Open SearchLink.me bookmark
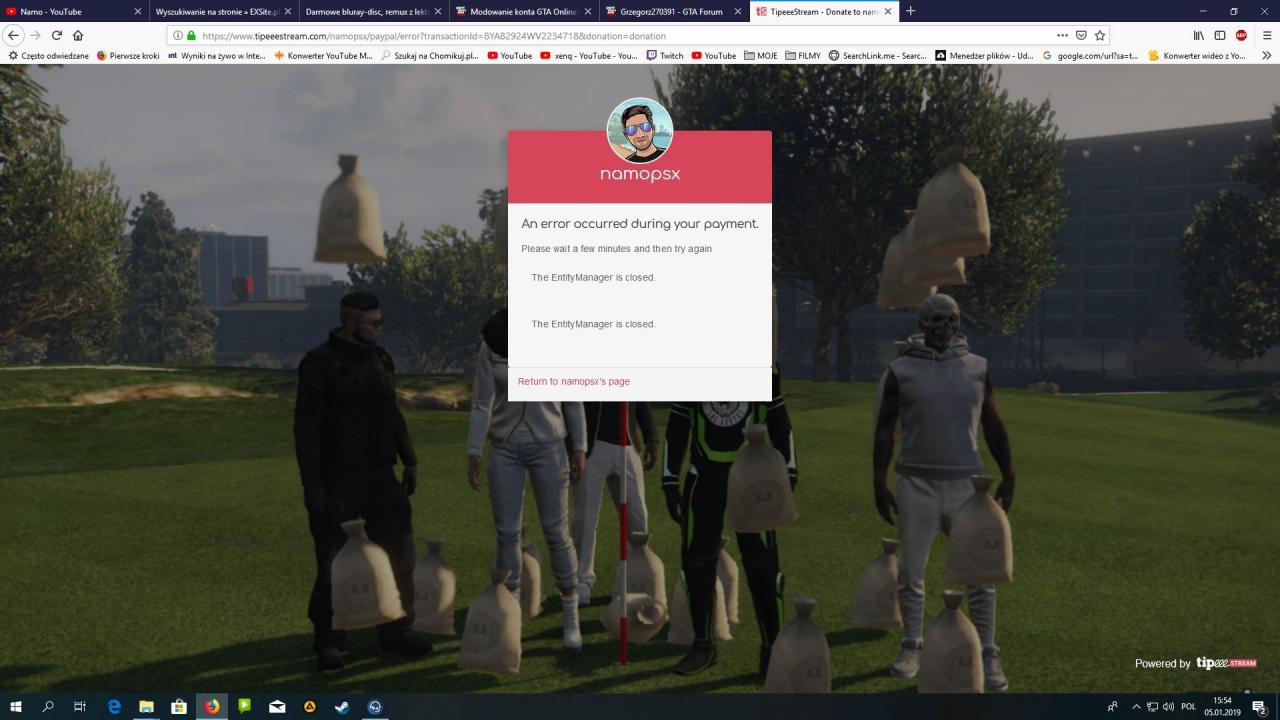The height and width of the screenshot is (720, 1280). [x=877, y=56]
